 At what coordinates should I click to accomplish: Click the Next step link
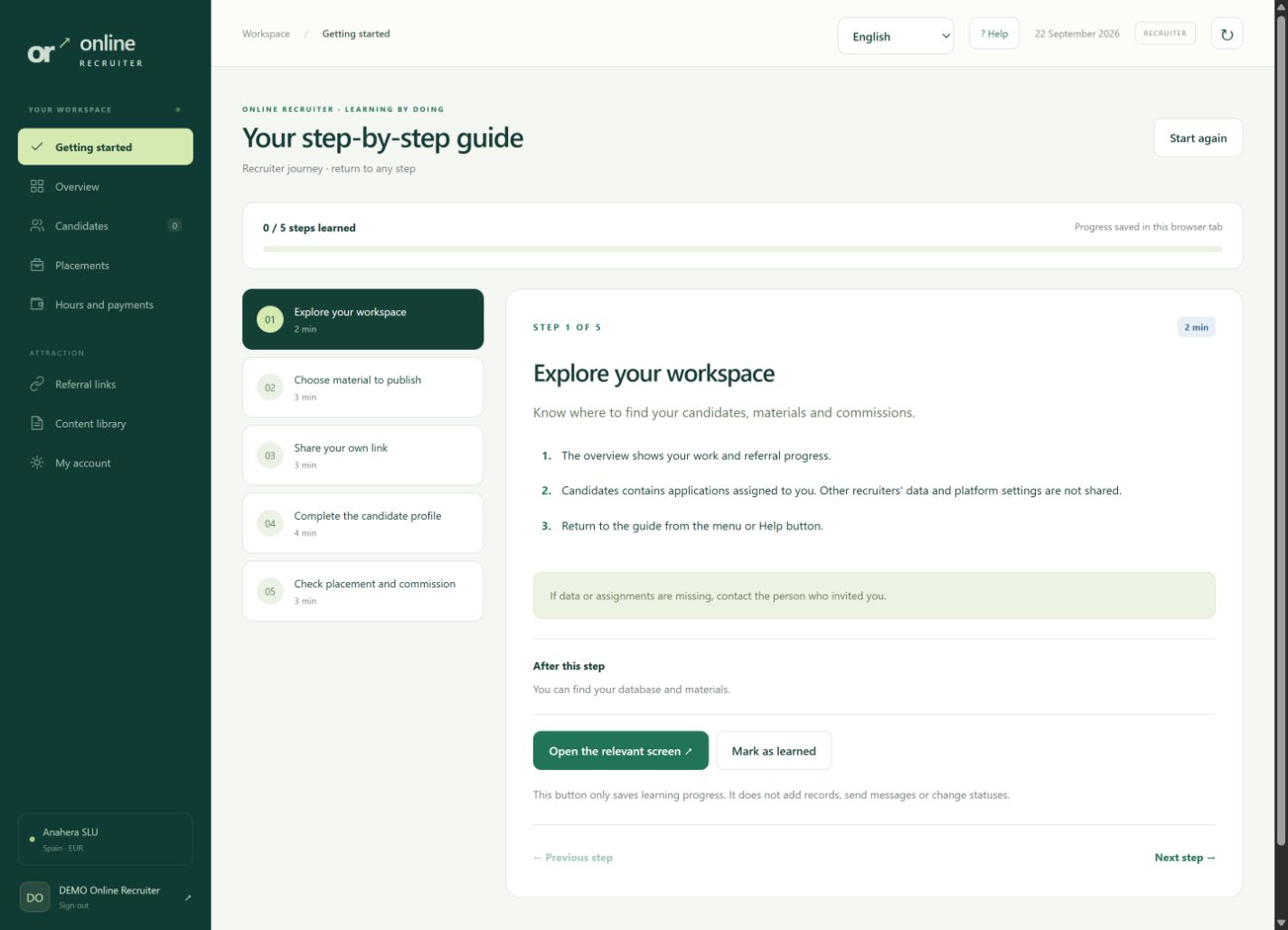(1185, 858)
